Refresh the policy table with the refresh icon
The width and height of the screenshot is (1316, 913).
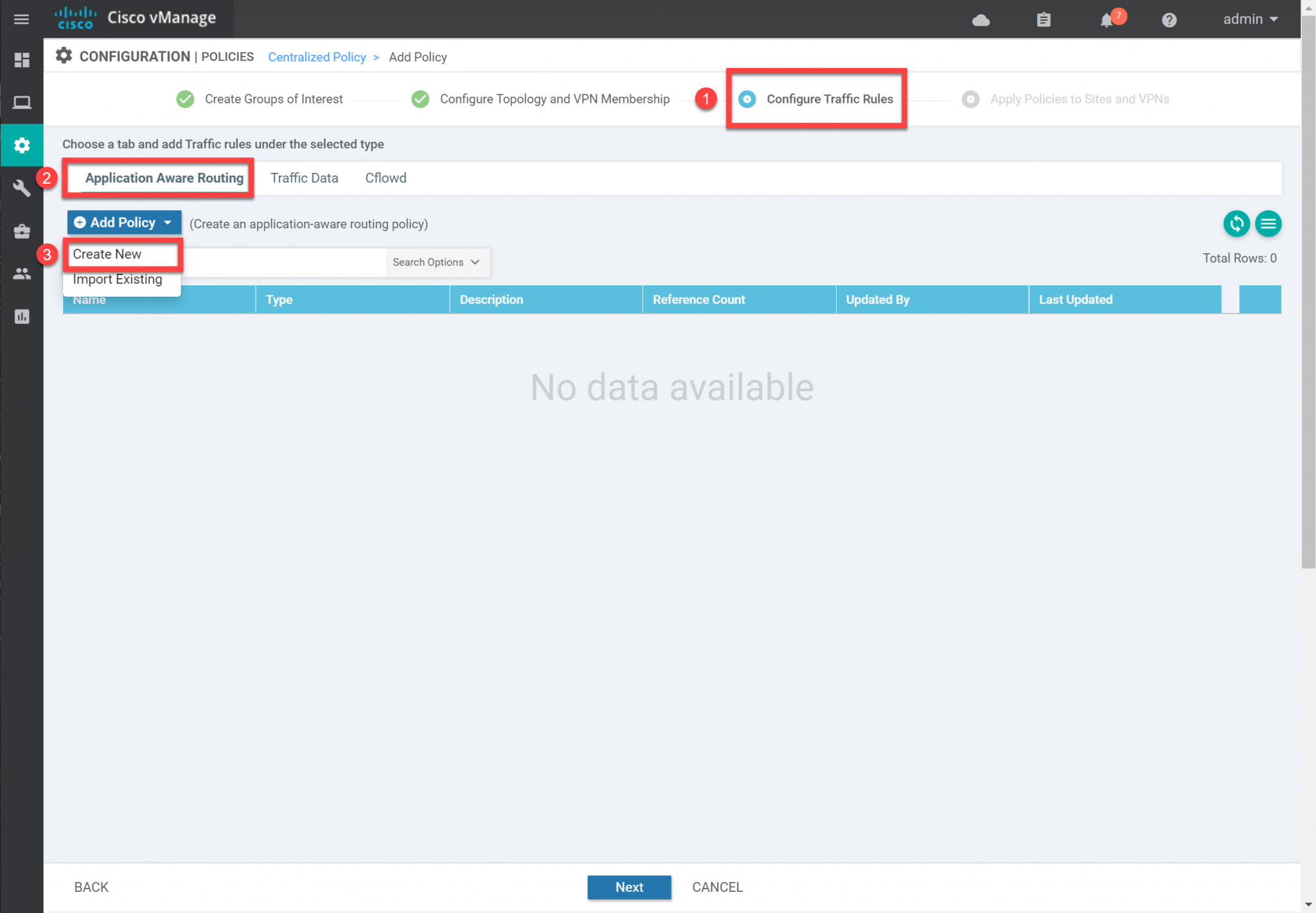(x=1236, y=224)
